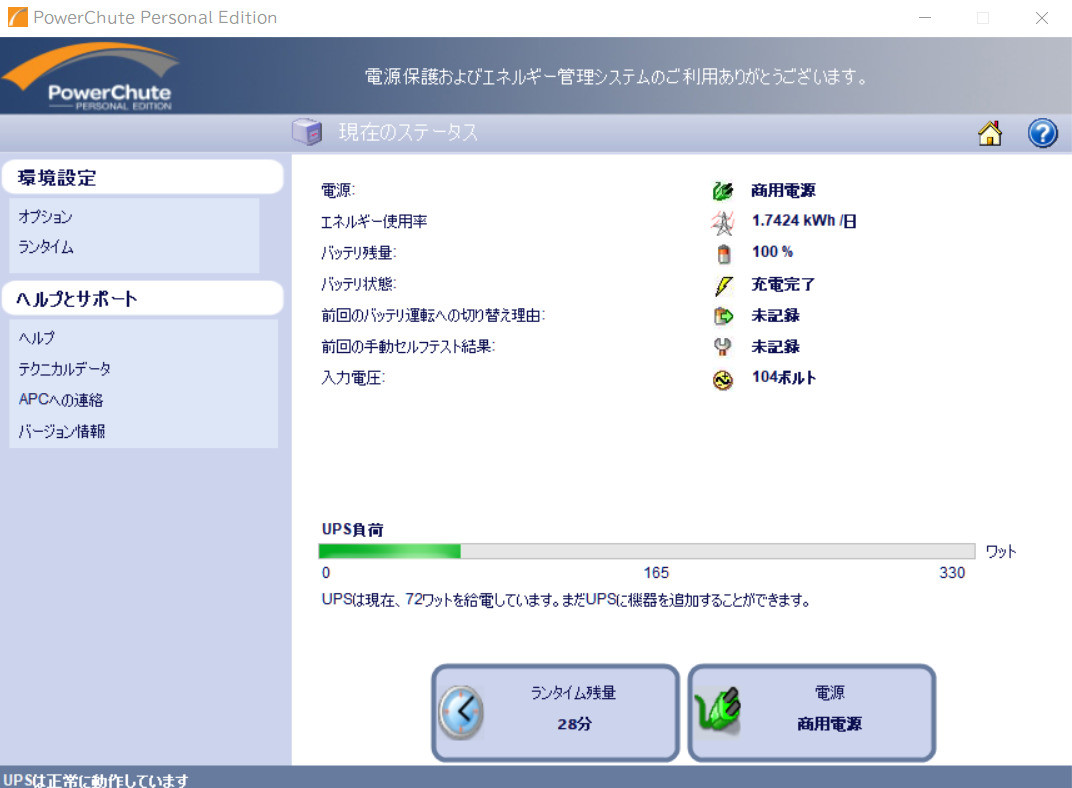Click the lightning bolt icon beside 充電完了
This screenshot has height=788, width=1072.
tap(723, 285)
